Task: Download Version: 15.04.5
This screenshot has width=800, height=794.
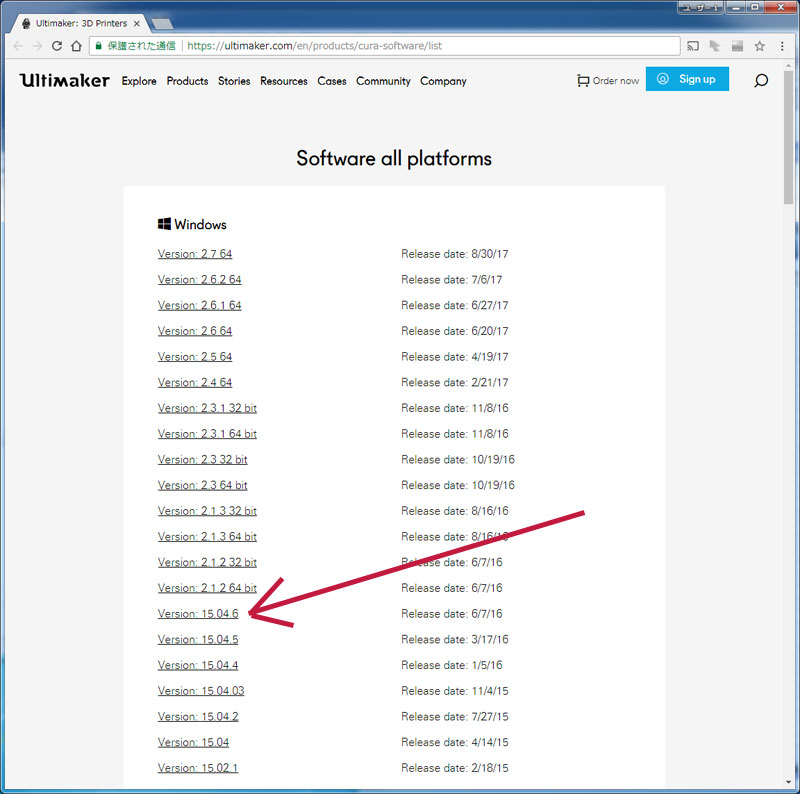Action: [x=198, y=639]
